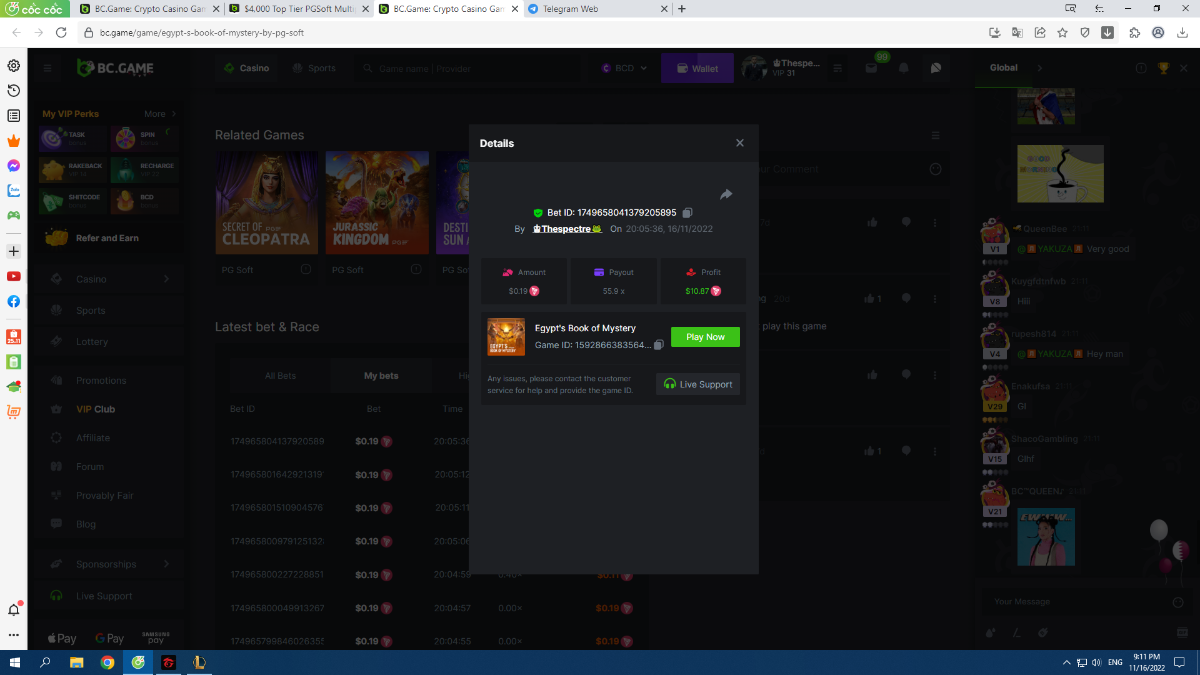Image resolution: width=1200 pixels, height=675 pixels.
Task: Open Messenger in the browser sidebar
Action: (x=14, y=166)
